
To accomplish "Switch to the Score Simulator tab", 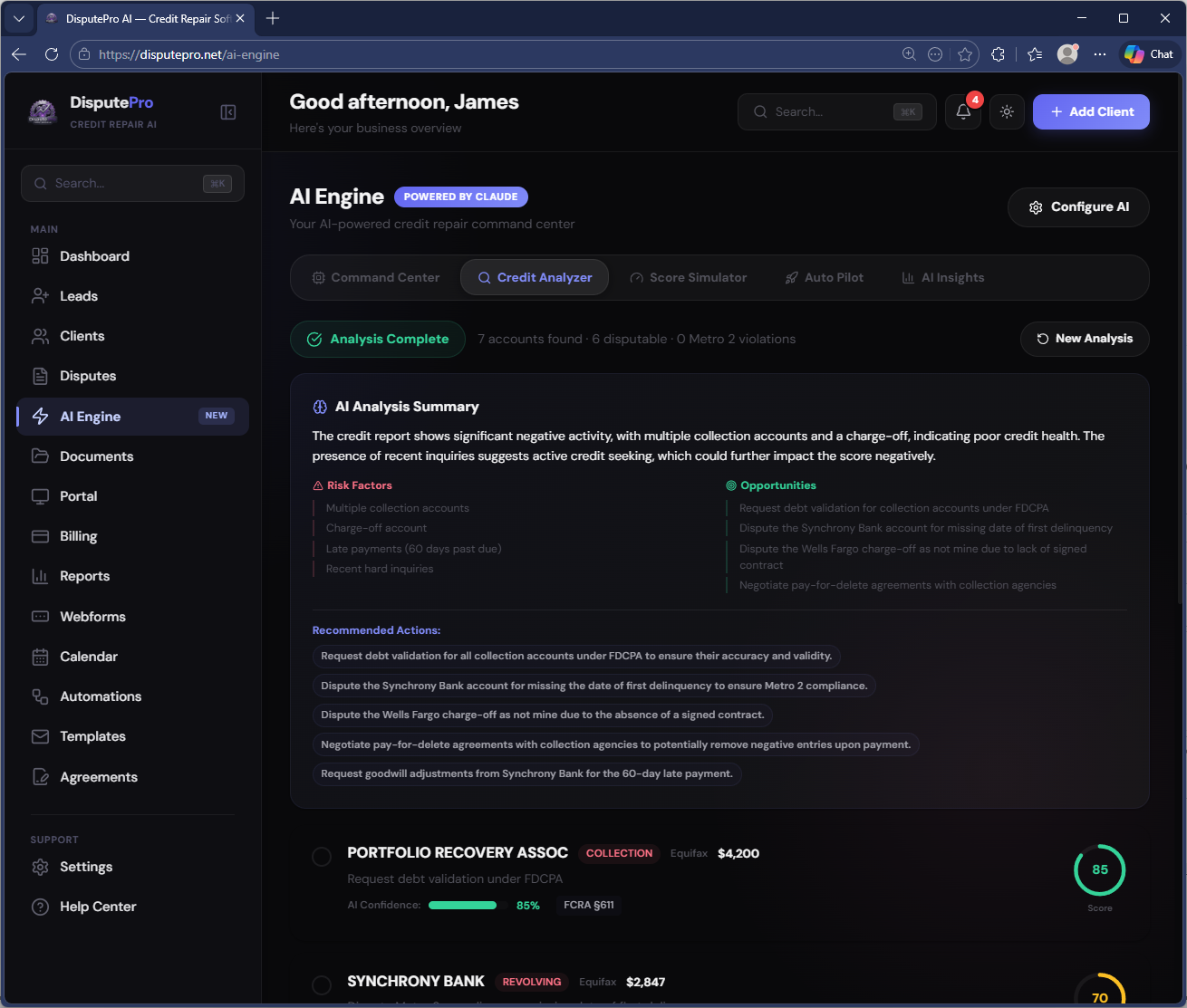I will (x=689, y=277).
